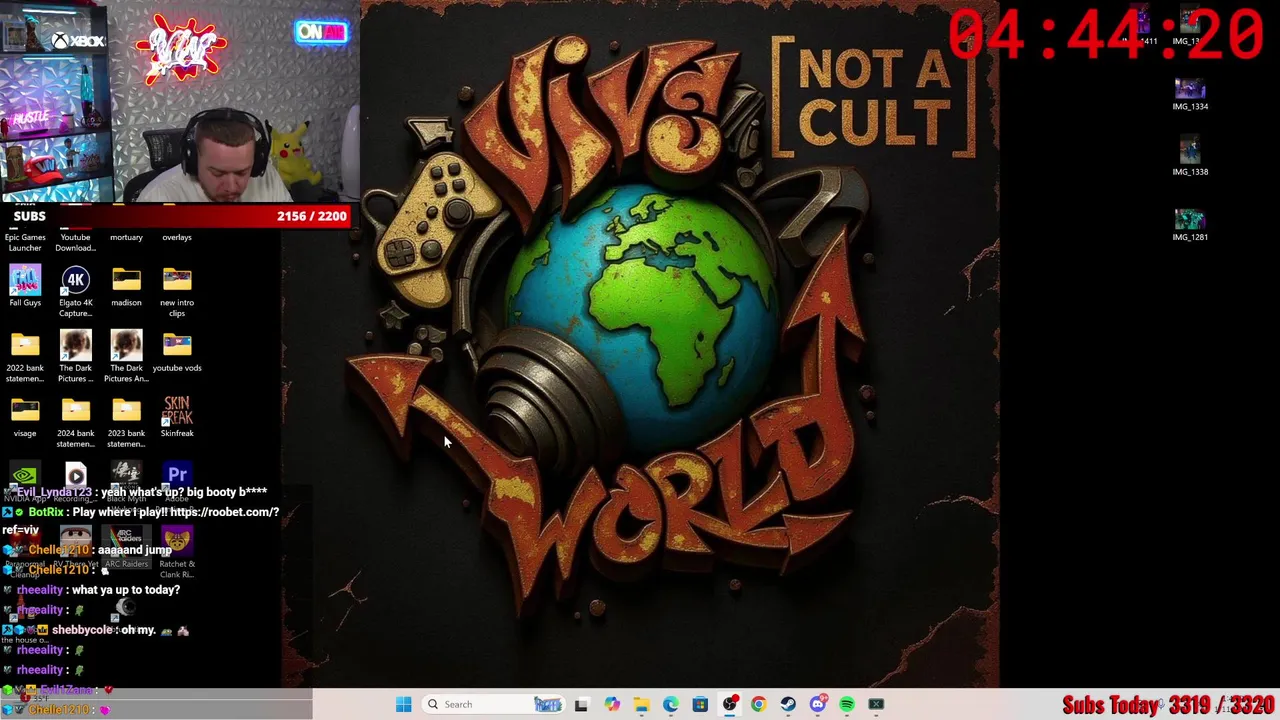Open the 2023 bank statement folder
1280x720 pixels.
pyautogui.click(x=126, y=422)
